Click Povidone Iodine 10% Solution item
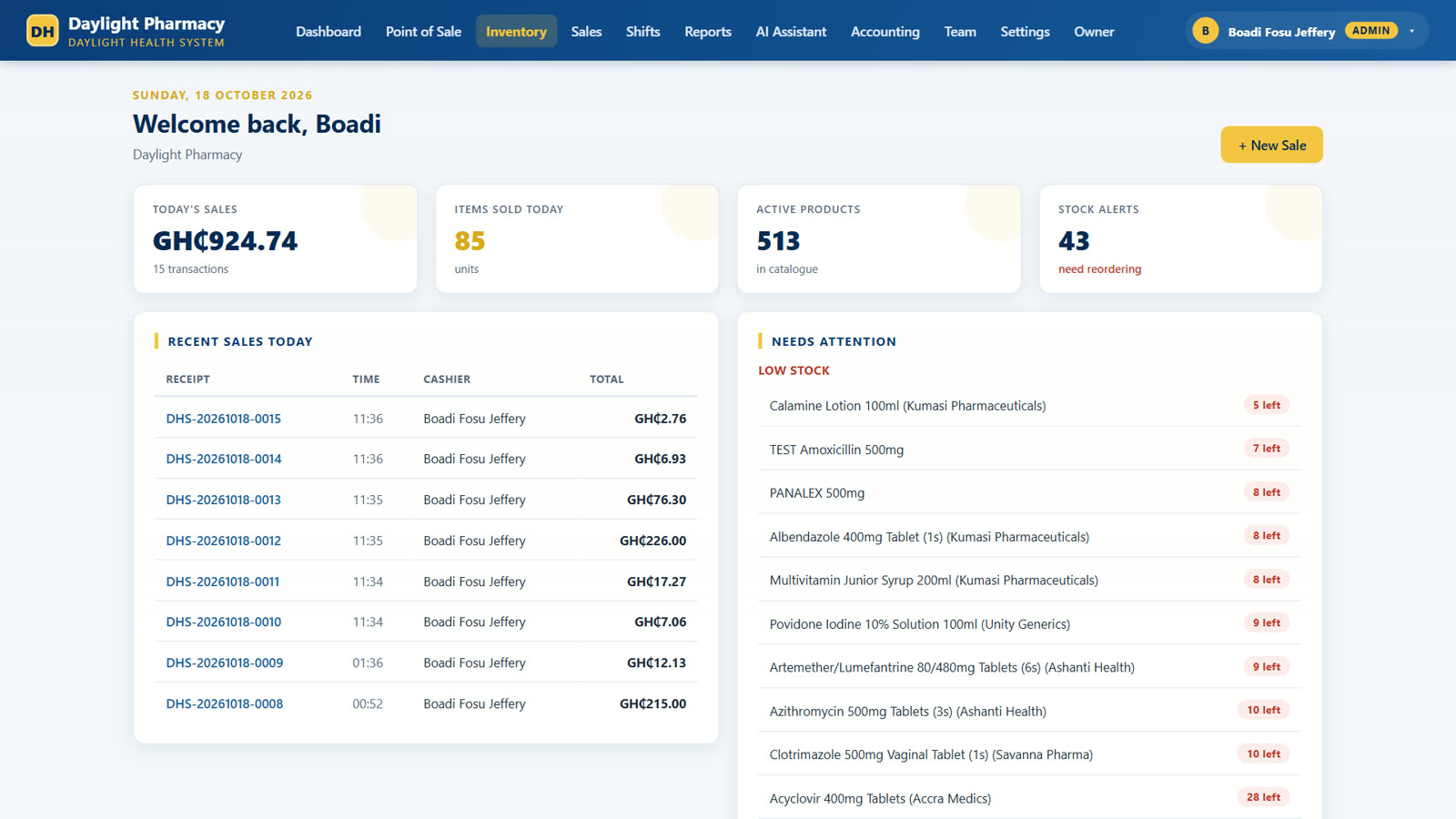 1029,623
